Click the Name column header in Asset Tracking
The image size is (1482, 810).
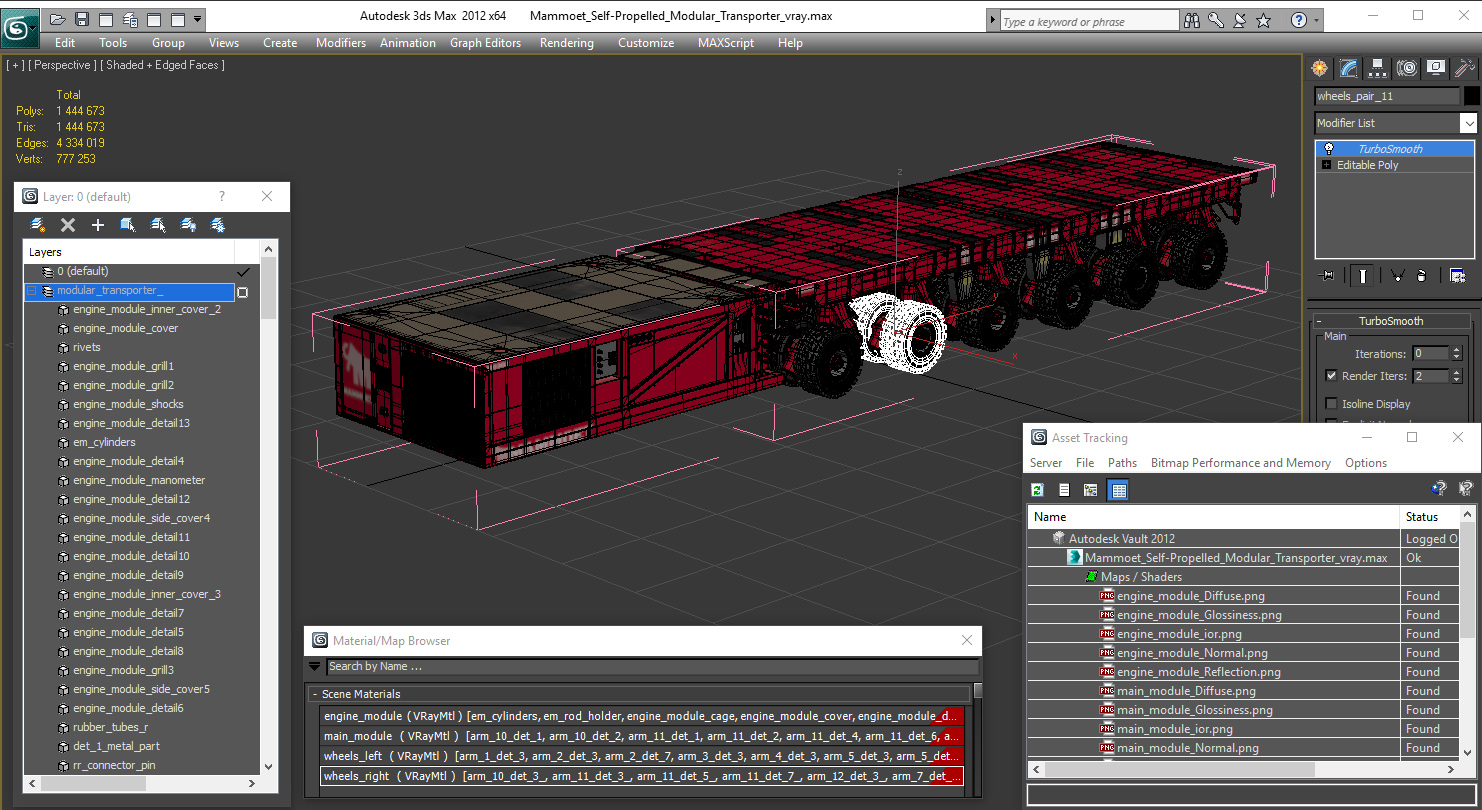pyautogui.click(x=1213, y=517)
